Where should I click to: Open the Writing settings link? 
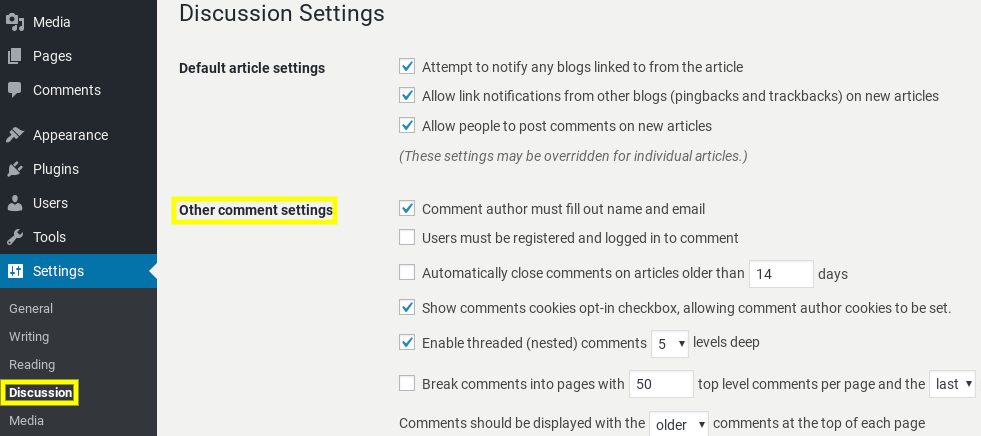29,337
